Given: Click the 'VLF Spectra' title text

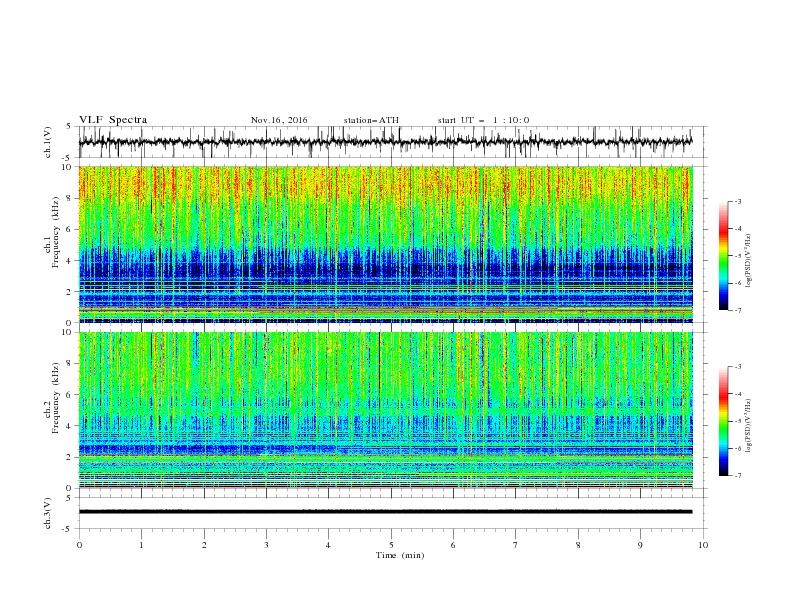Looking at the screenshot, I should click(113, 120).
